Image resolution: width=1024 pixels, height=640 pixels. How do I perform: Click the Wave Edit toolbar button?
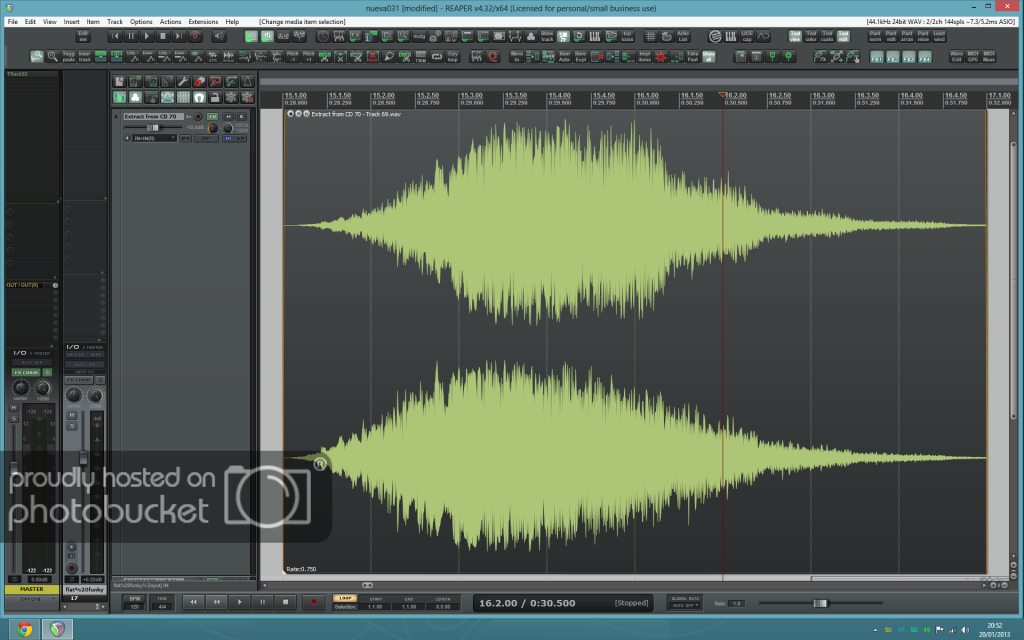(956, 56)
